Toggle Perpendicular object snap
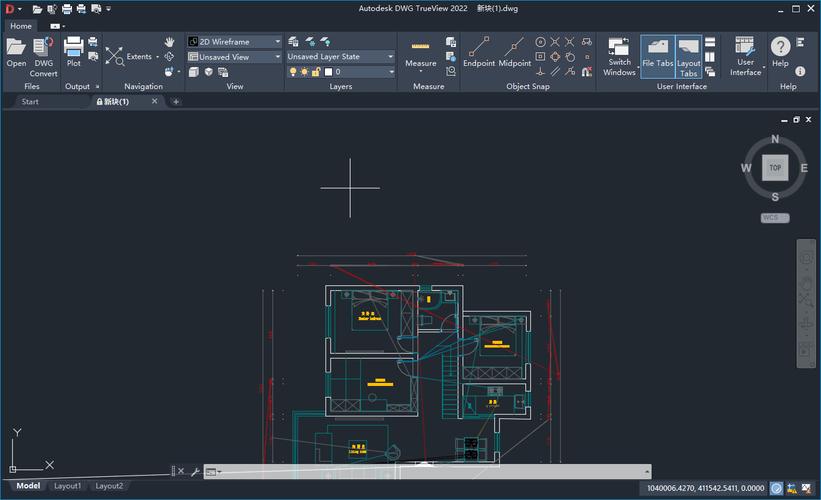Screen dimensions: 821x500 [x=540, y=72]
